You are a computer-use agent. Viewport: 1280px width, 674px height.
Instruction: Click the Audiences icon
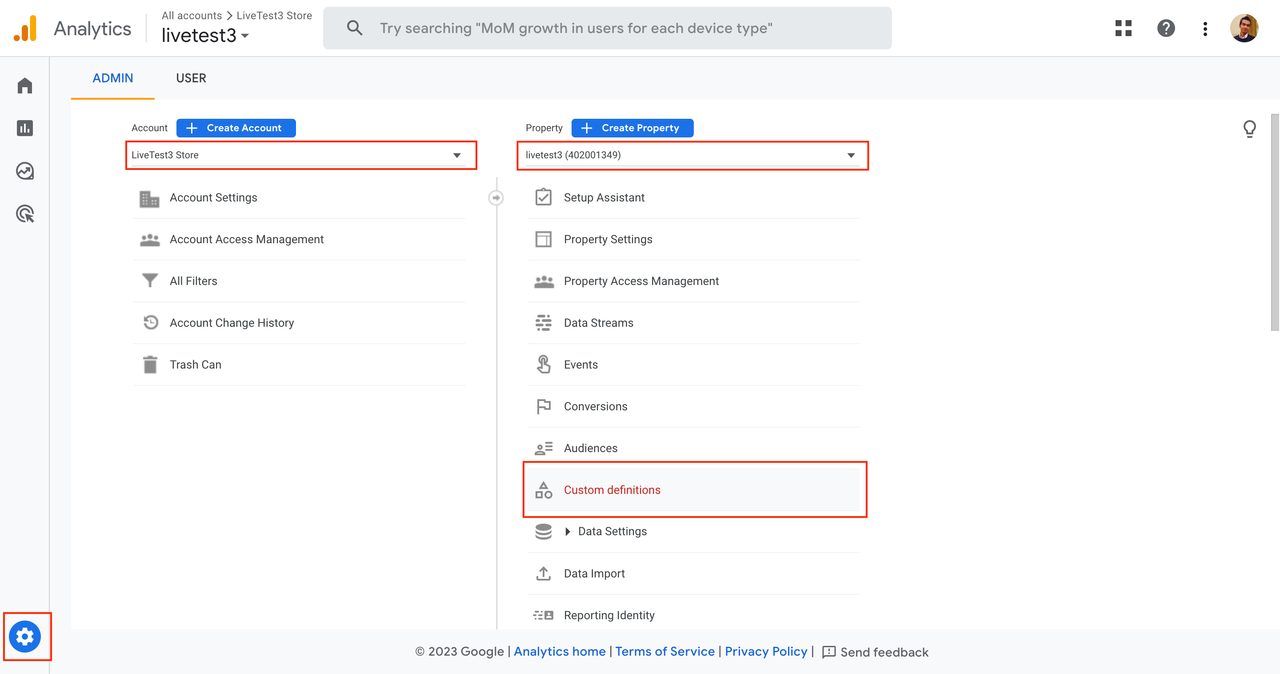[544, 449]
